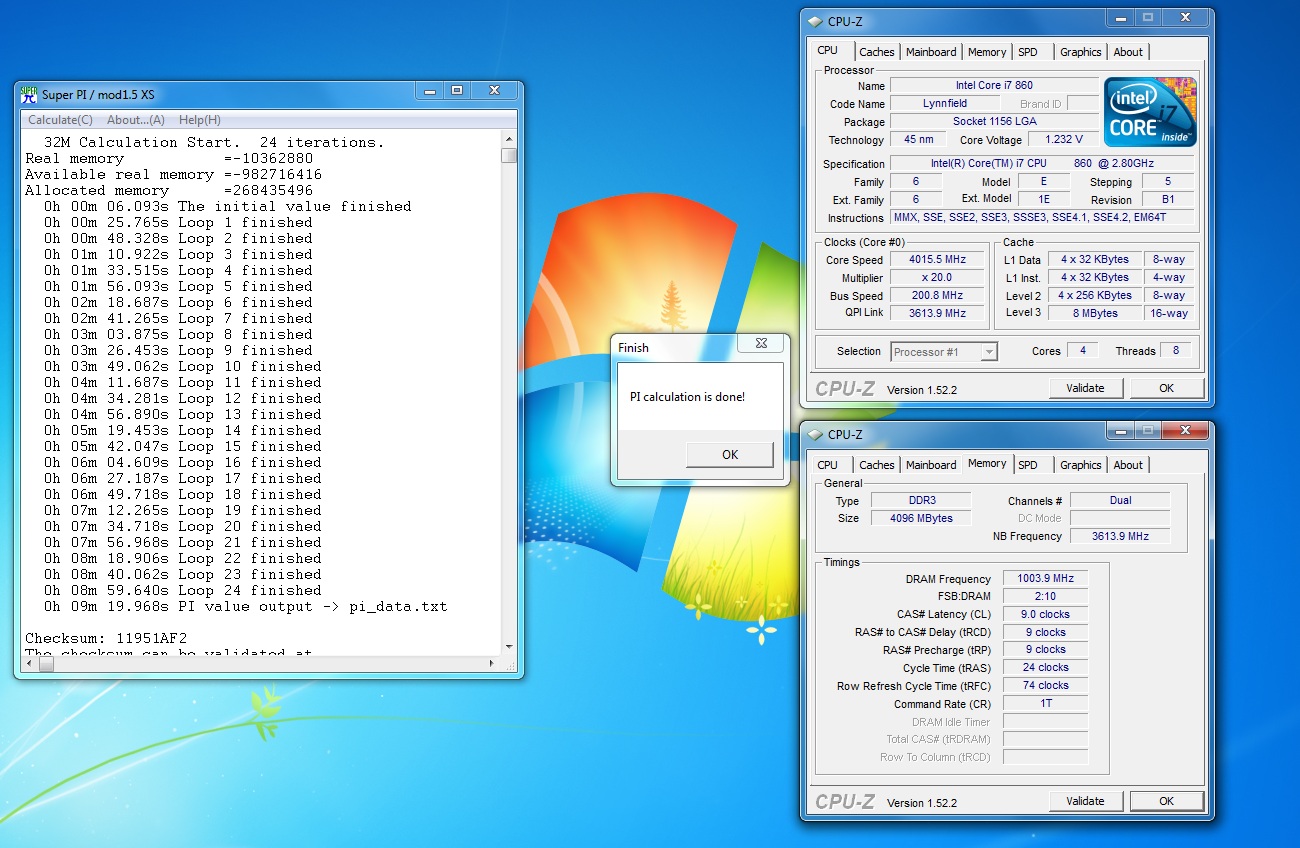This screenshot has width=1300, height=848.
Task: Switch to Mainboard tab in upper CPU-Z window
Action: (931, 52)
